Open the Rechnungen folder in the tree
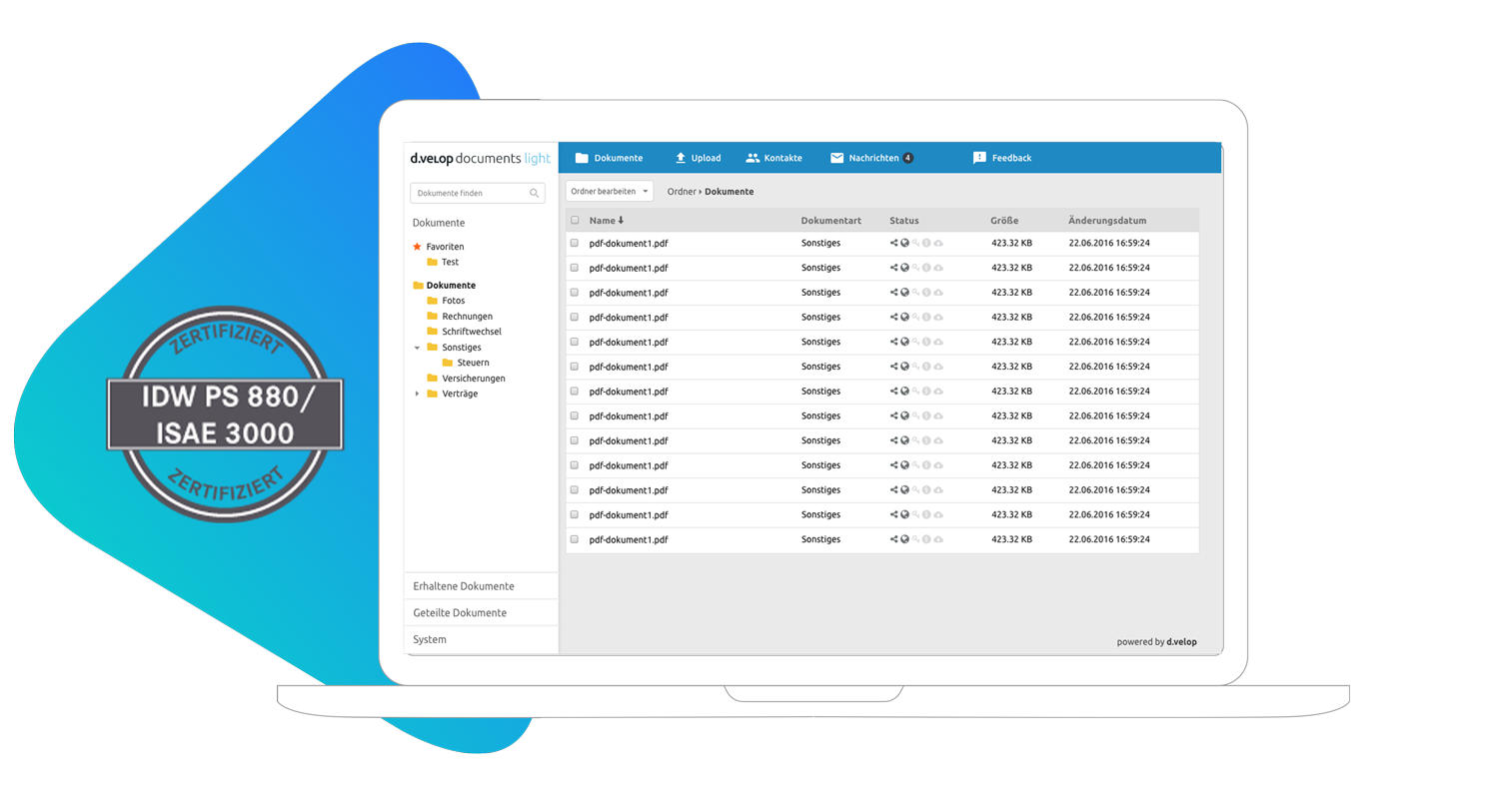Viewport: 1499px width, 812px height. click(467, 317)
